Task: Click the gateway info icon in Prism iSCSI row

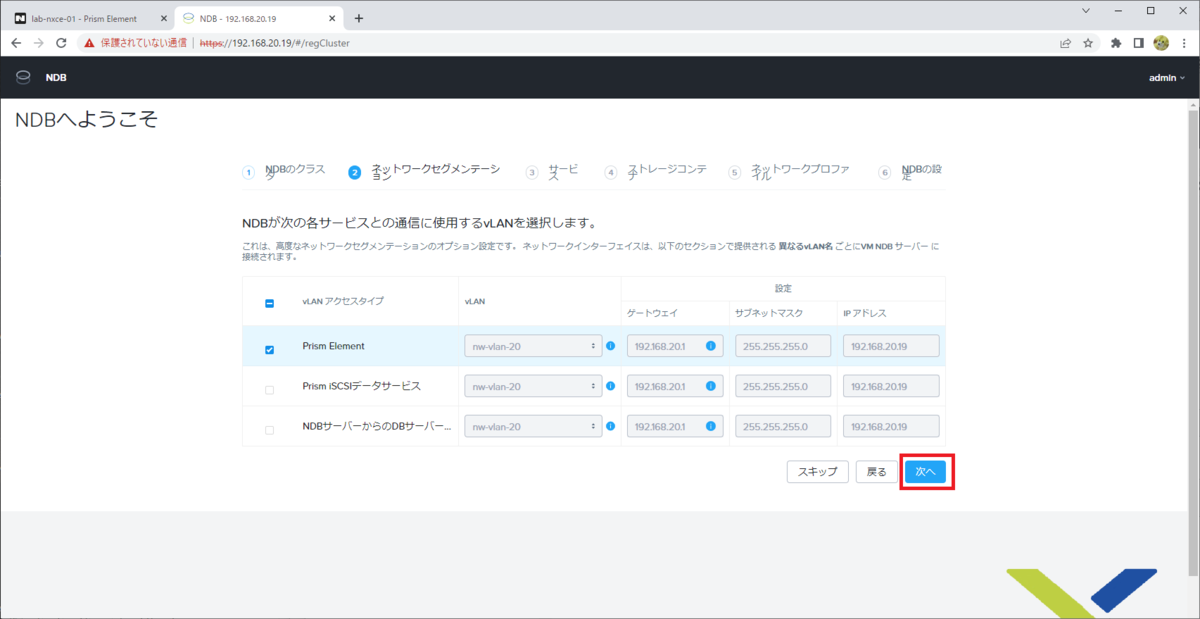Action: 711,386
